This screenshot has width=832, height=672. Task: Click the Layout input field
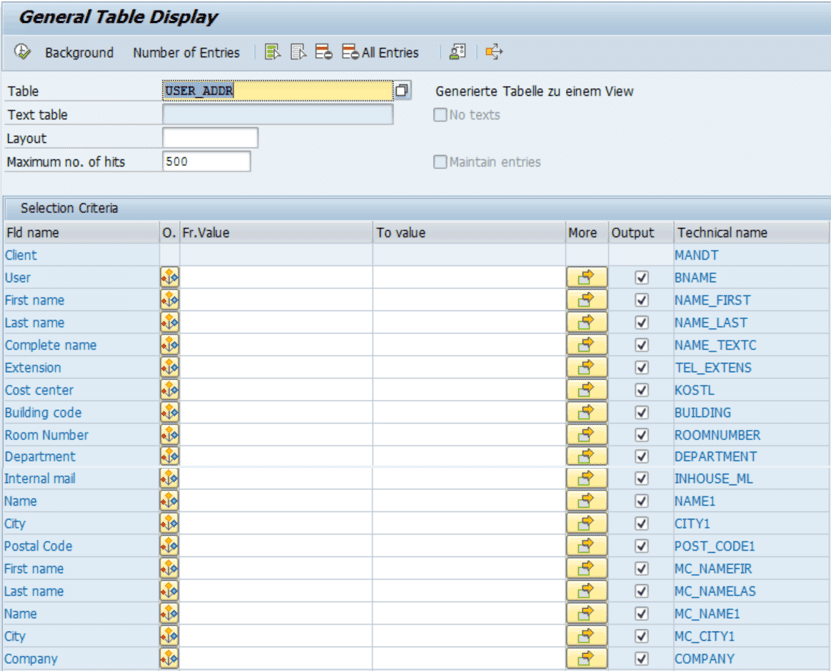210,138
